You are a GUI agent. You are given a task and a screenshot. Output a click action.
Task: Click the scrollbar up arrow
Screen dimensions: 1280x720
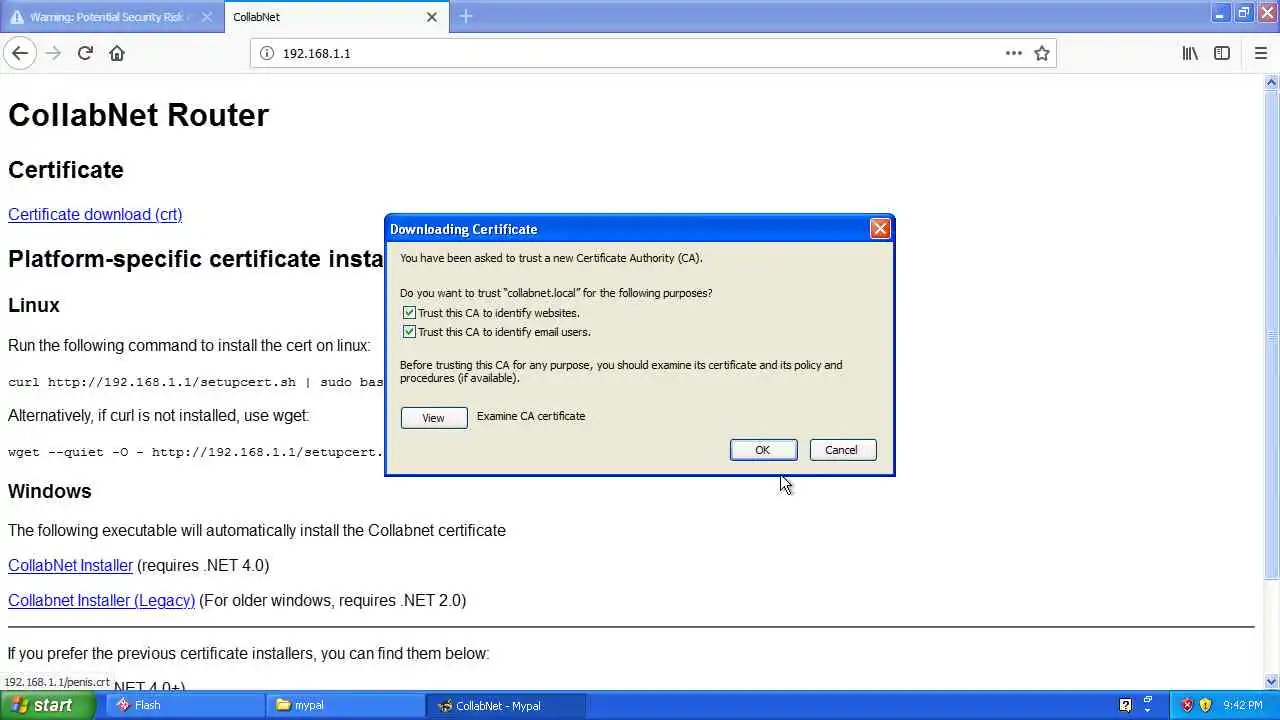coord(1271,82)
